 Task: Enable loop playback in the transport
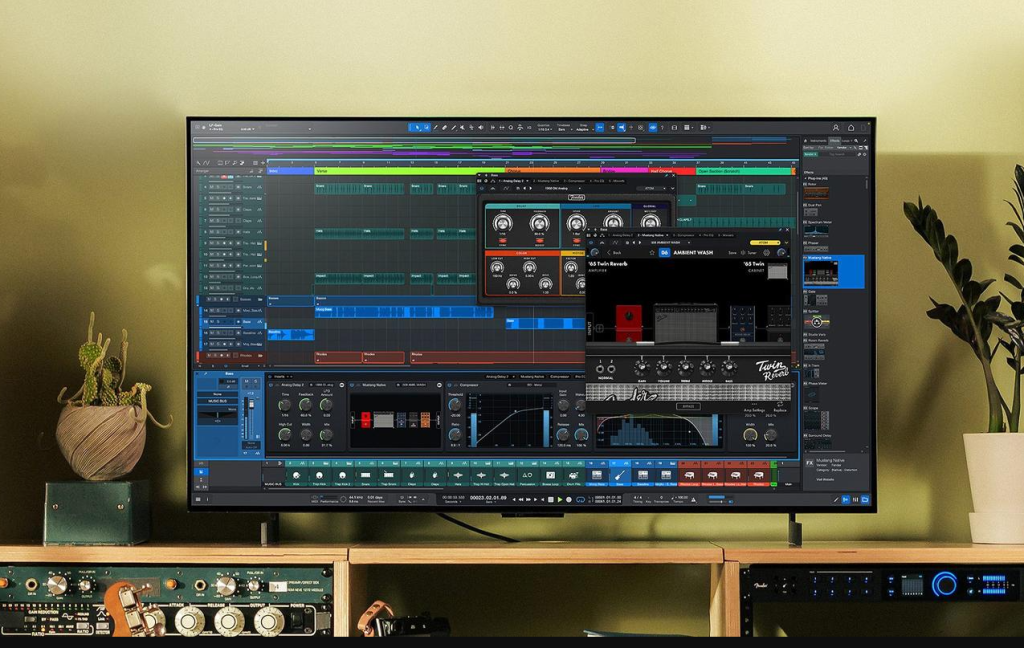point(580,498)
